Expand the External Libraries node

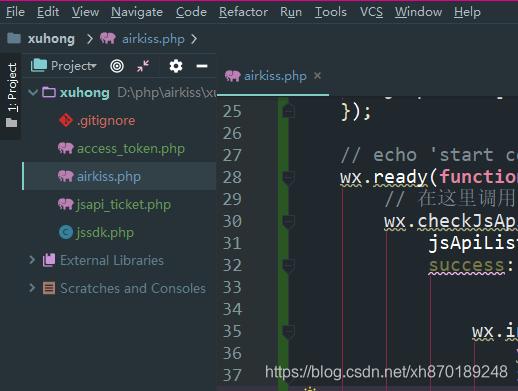(32, 260)
